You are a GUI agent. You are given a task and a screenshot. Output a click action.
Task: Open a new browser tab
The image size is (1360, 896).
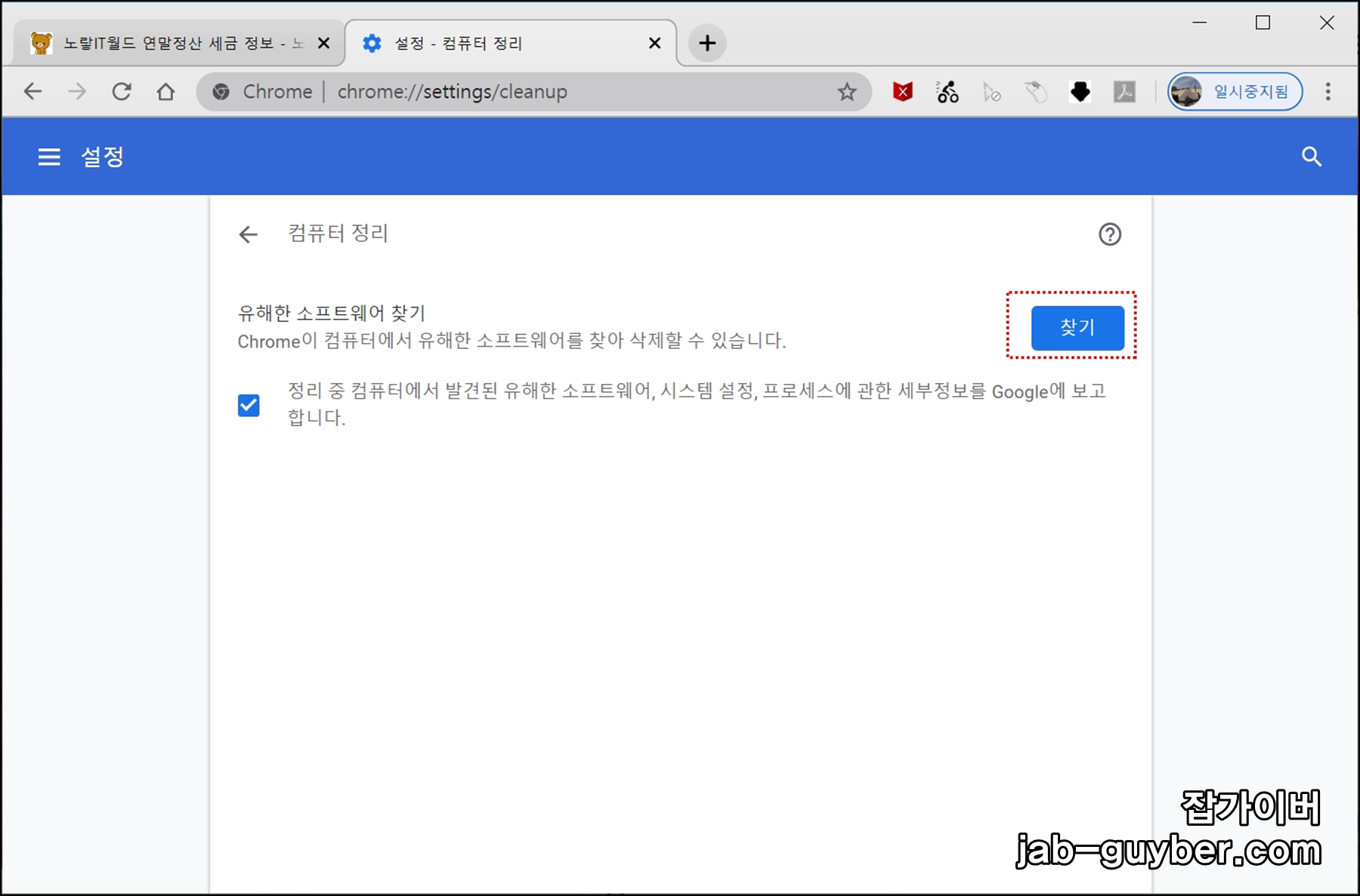[x=707, y=43]
